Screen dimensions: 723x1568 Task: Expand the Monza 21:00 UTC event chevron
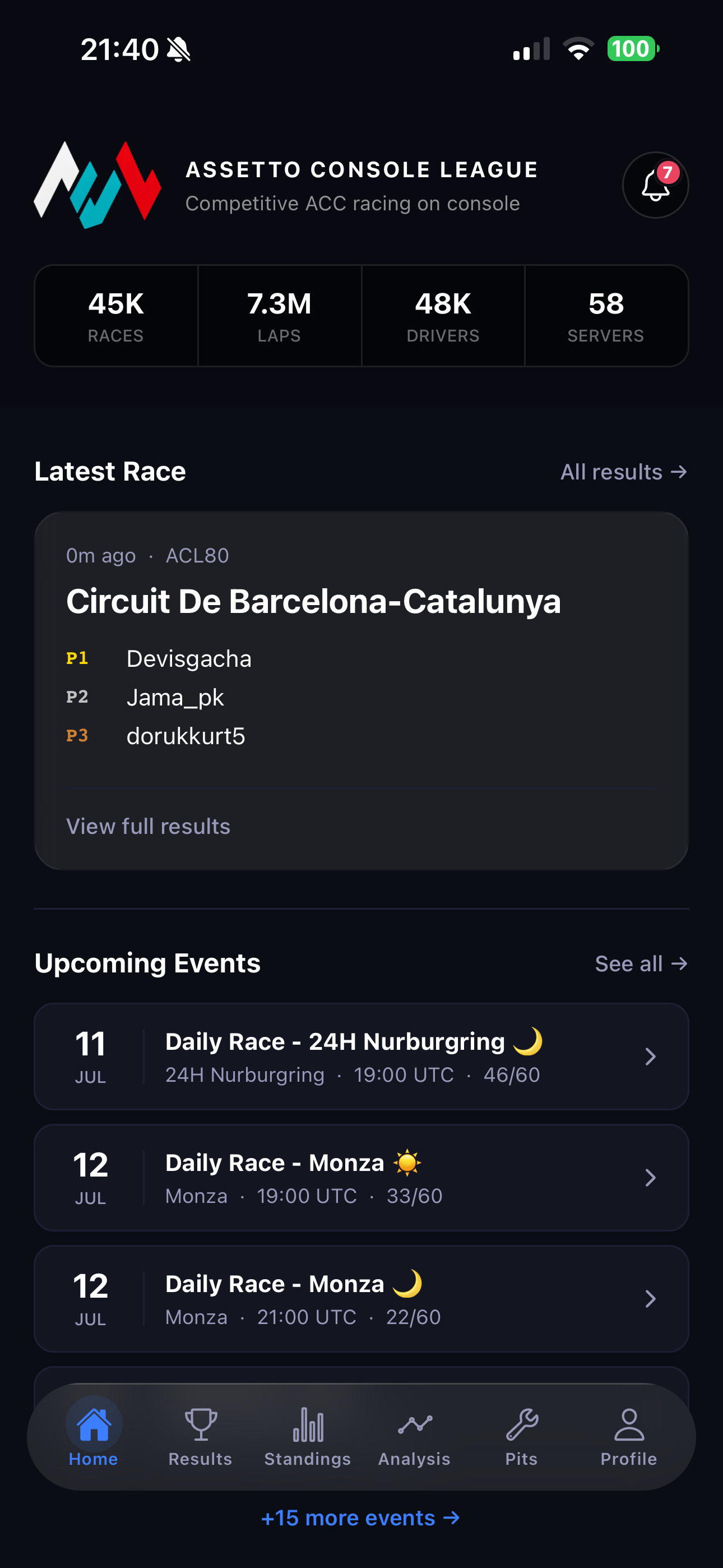coord(650,1299)
